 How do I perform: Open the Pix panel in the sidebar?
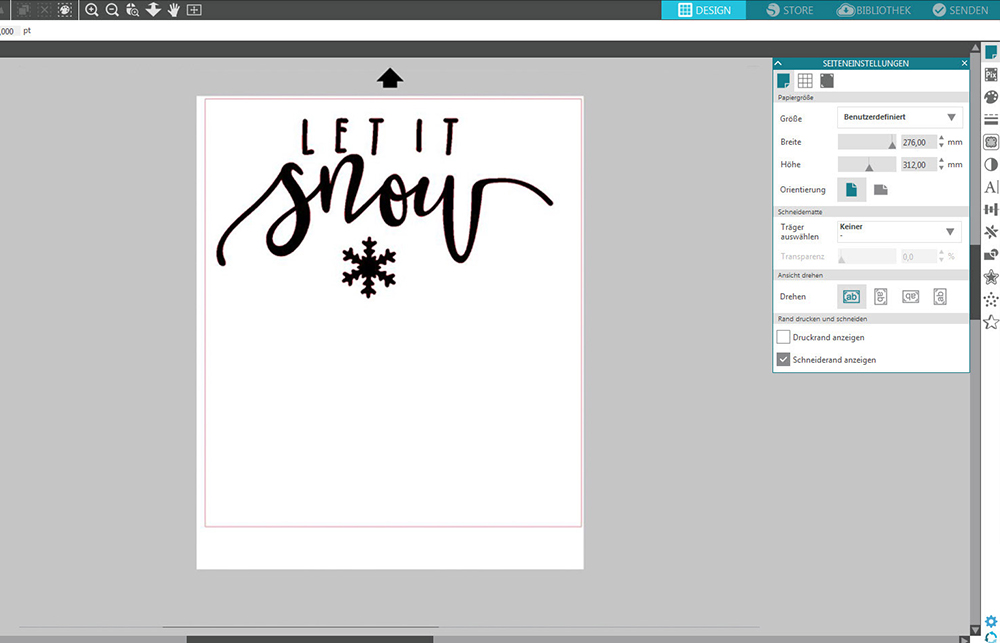(x=991, y=75)
